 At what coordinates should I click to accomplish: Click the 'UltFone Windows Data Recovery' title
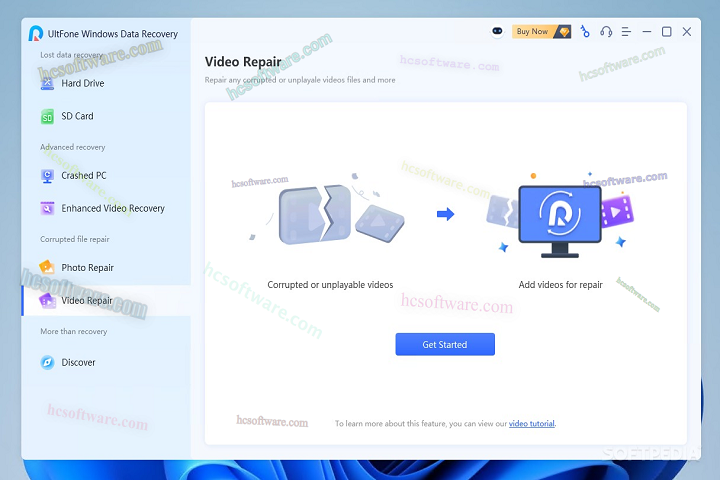tap(113, 34)
